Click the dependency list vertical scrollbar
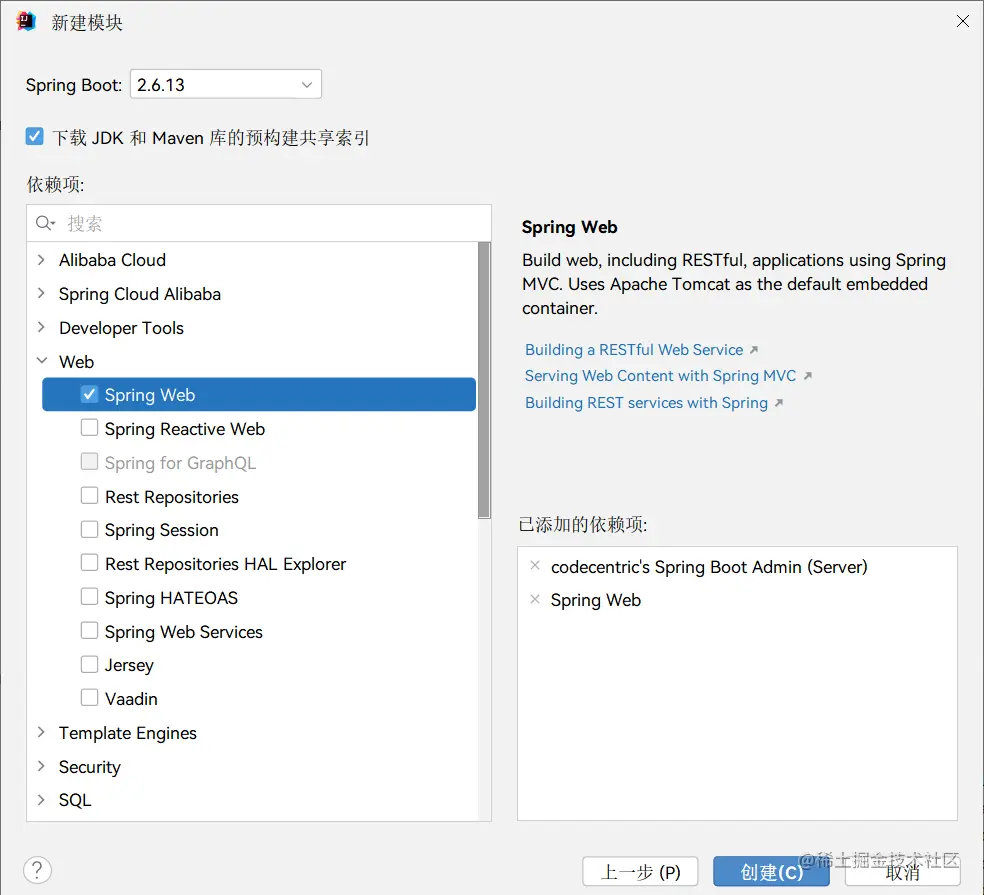Viewport: 984px width, 895px height. click(x=484, y=380)
